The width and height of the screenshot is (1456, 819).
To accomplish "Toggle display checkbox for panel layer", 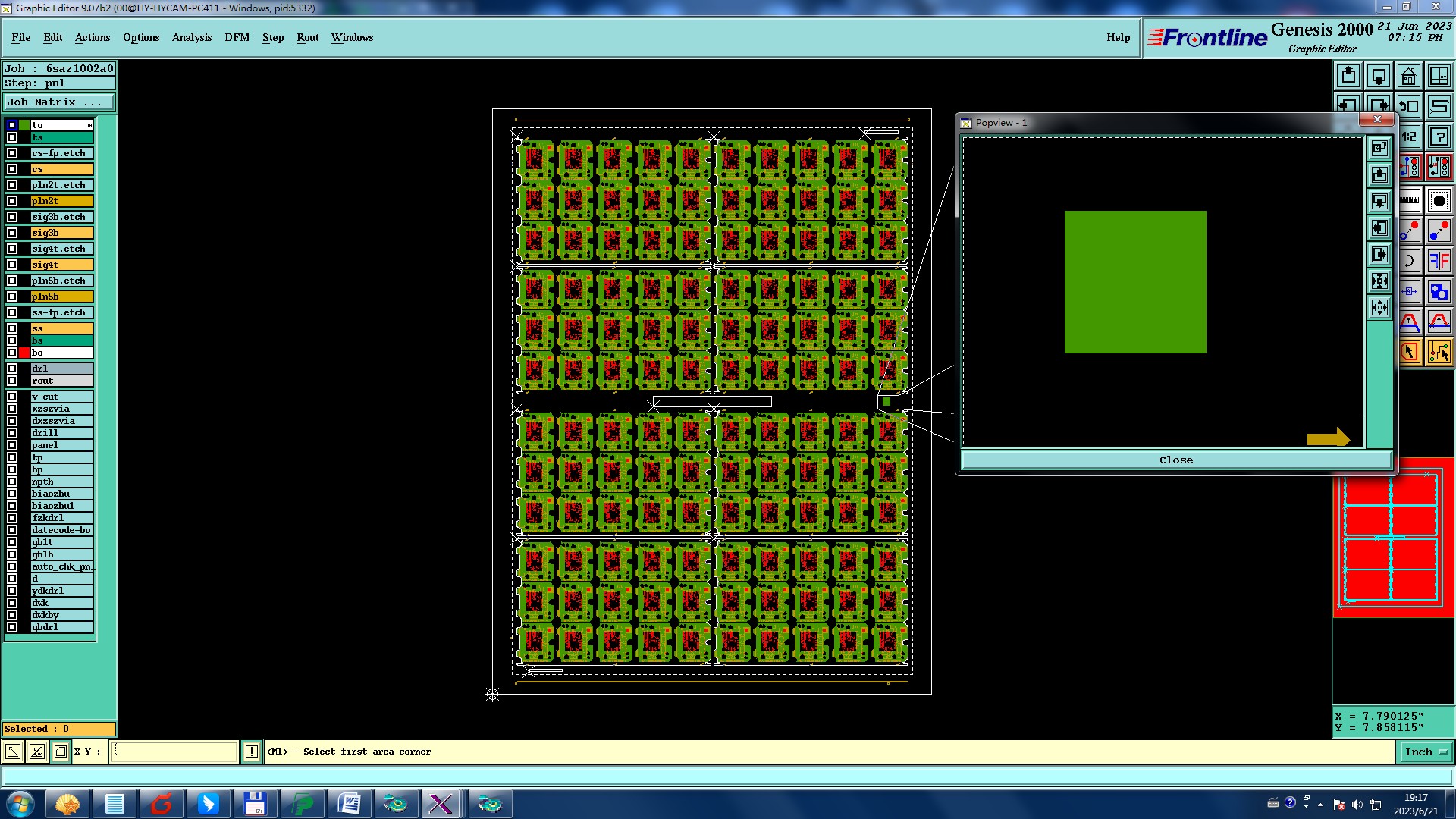I will pyautogui.click(x=12, y=445).
